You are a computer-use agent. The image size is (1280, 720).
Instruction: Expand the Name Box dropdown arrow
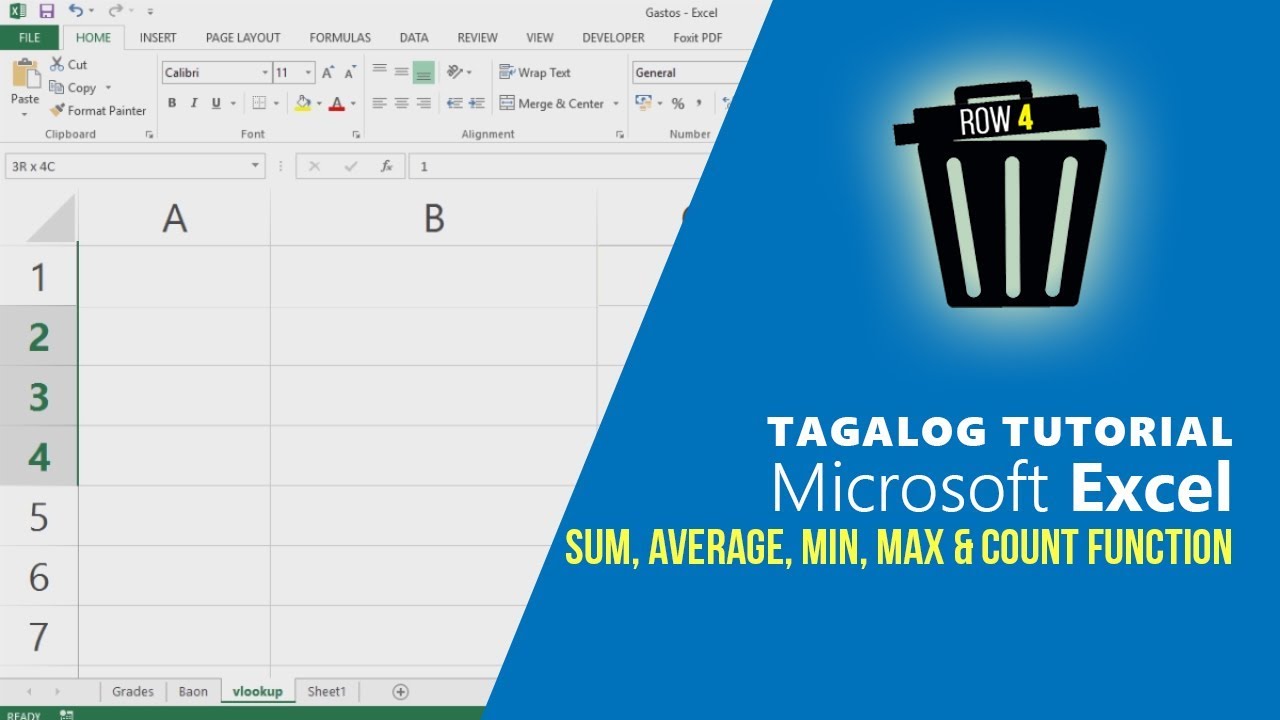[x=256, y=166]
